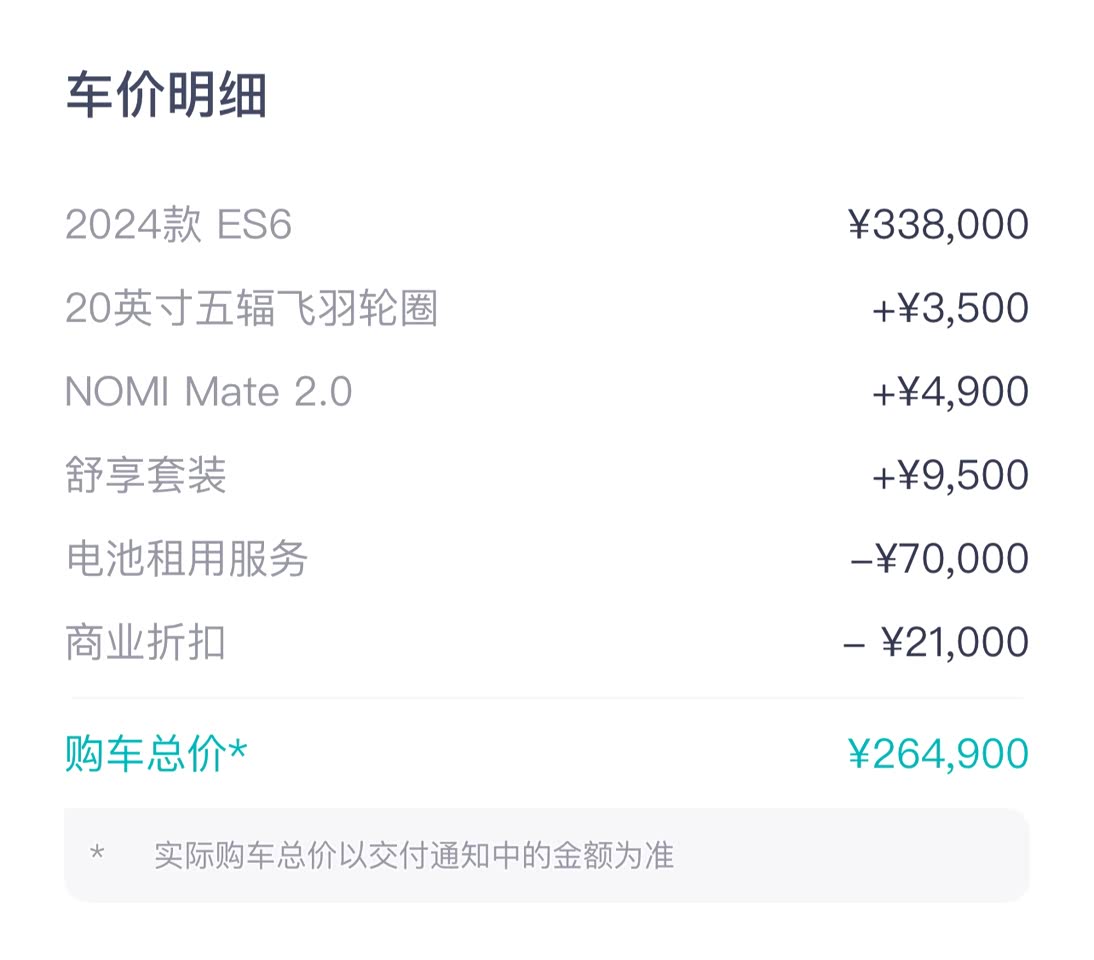Click the asterisk in the gray note box
The height and width of the screenshot is (960, 1094).
(97, 854)
